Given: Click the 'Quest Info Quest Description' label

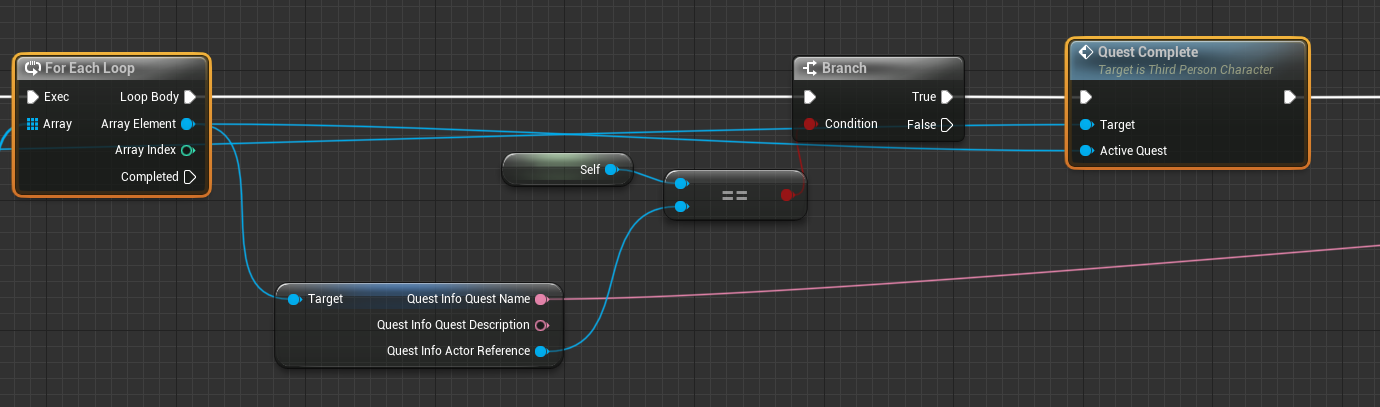Looking at the screenshot, I should coord(453,325).
